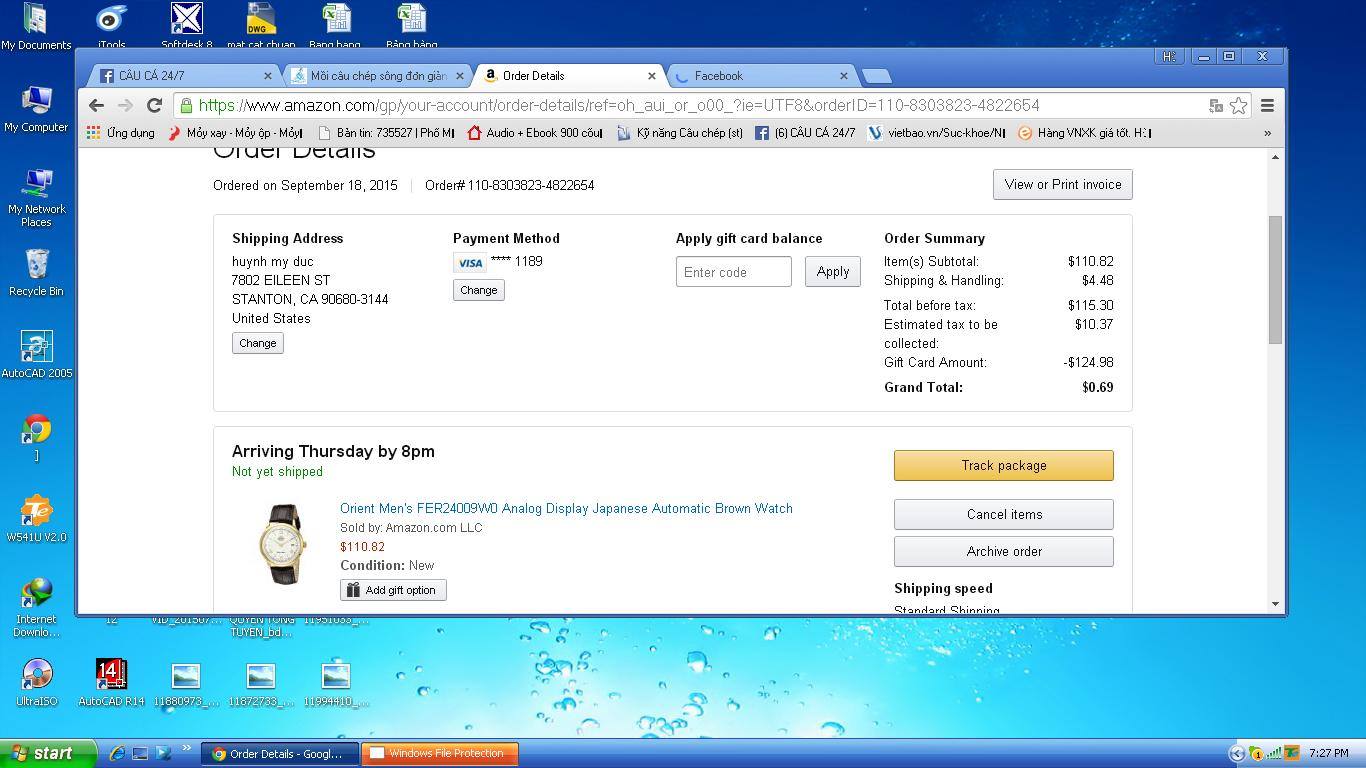Select the Softdesk 8 desktop icon
The image size is (1366, 768).
186,27
